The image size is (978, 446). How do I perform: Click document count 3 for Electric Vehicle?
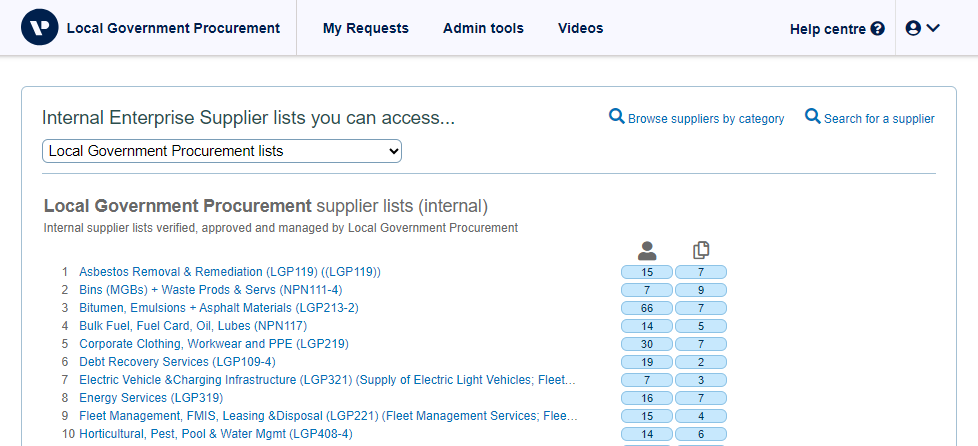701,380
